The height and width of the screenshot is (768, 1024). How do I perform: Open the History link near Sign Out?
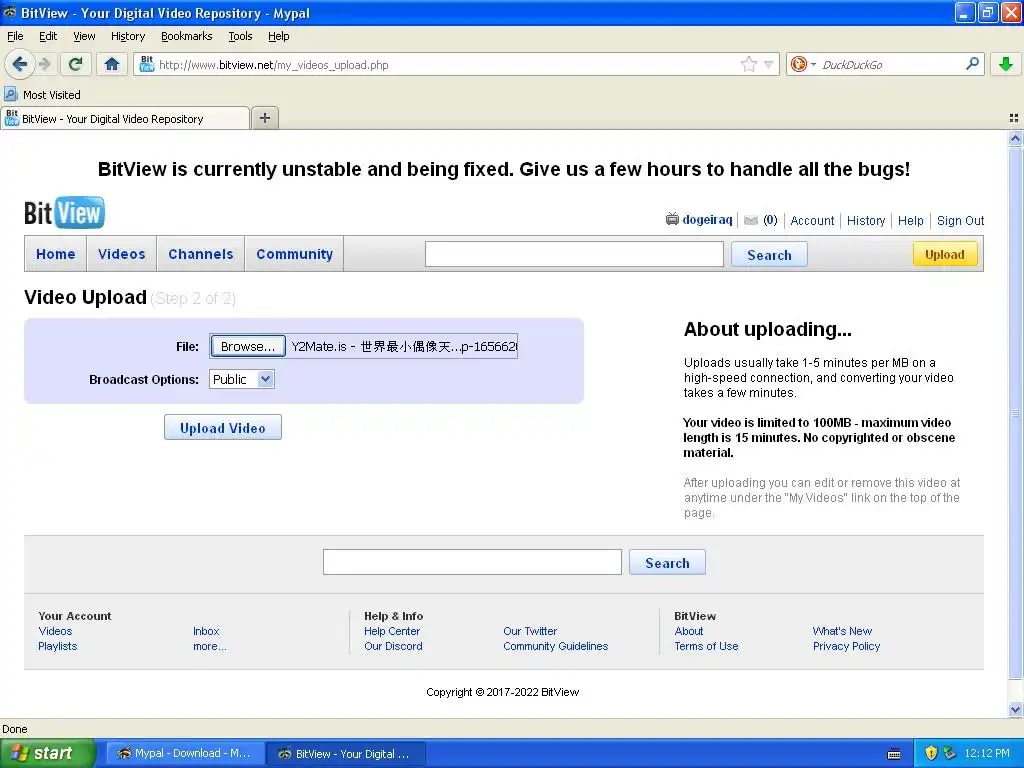tap(866, 221)
